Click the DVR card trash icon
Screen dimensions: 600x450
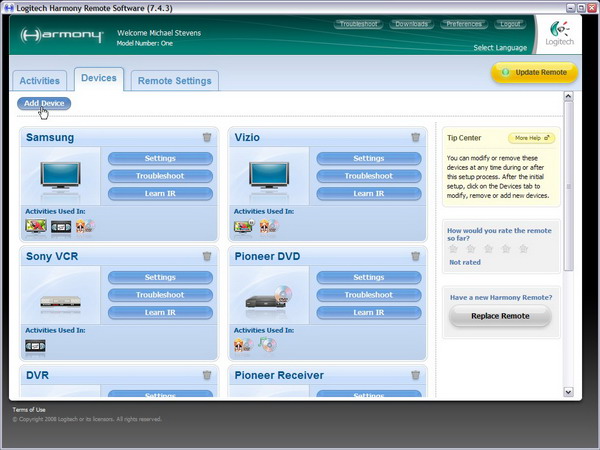pos(207,375)
